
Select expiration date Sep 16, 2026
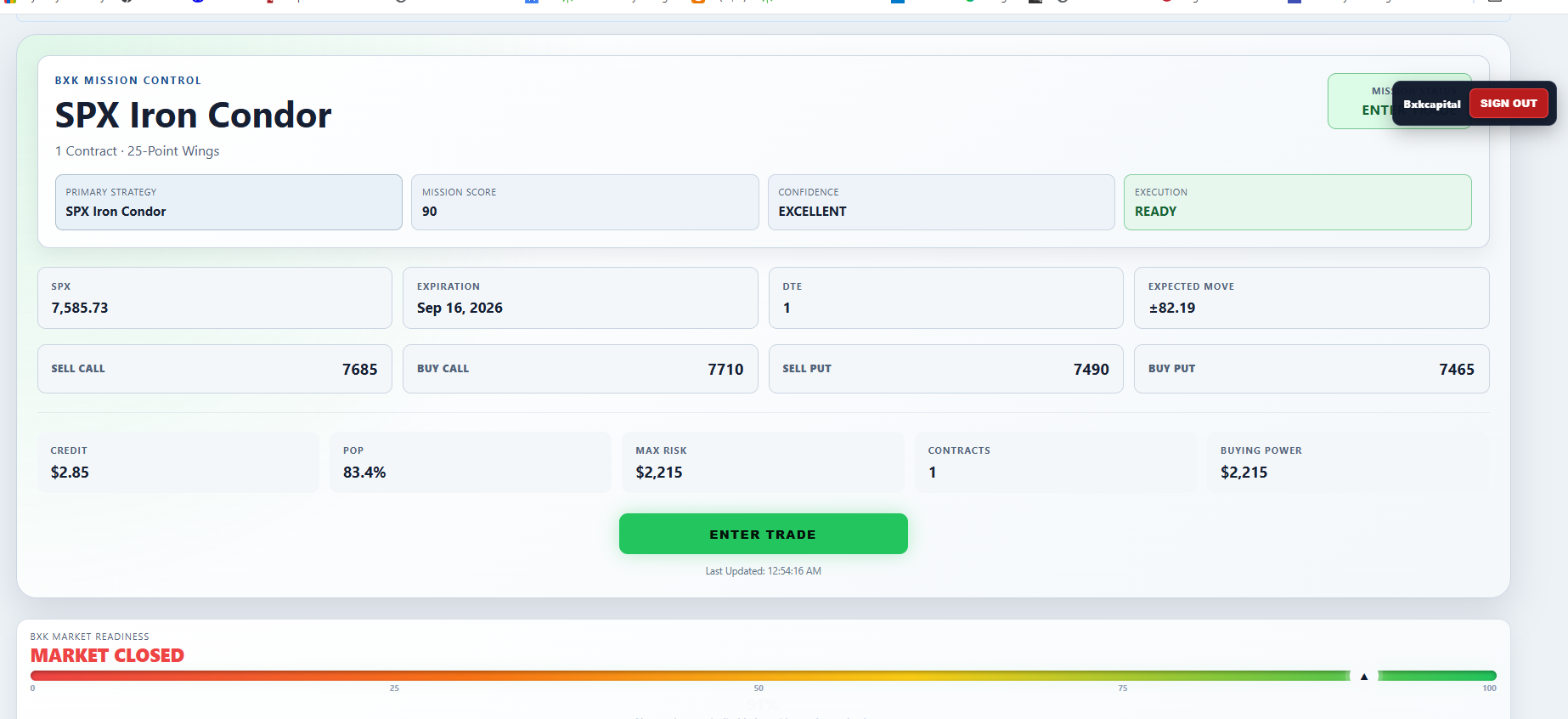(460, 308)
